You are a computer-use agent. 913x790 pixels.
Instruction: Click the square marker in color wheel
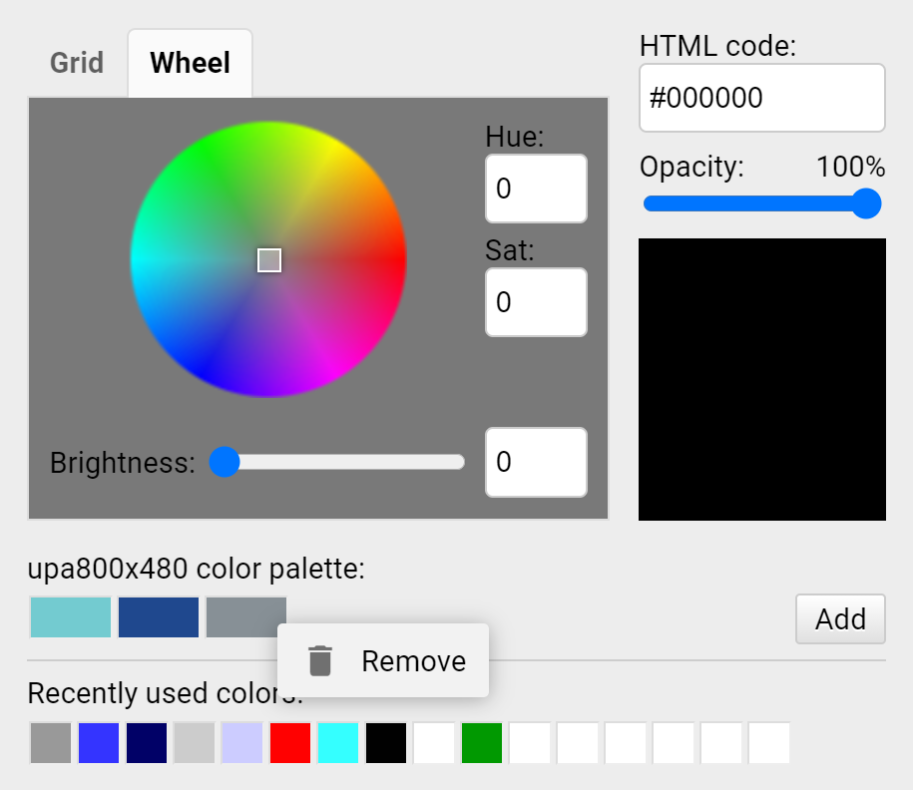point(270,260)
